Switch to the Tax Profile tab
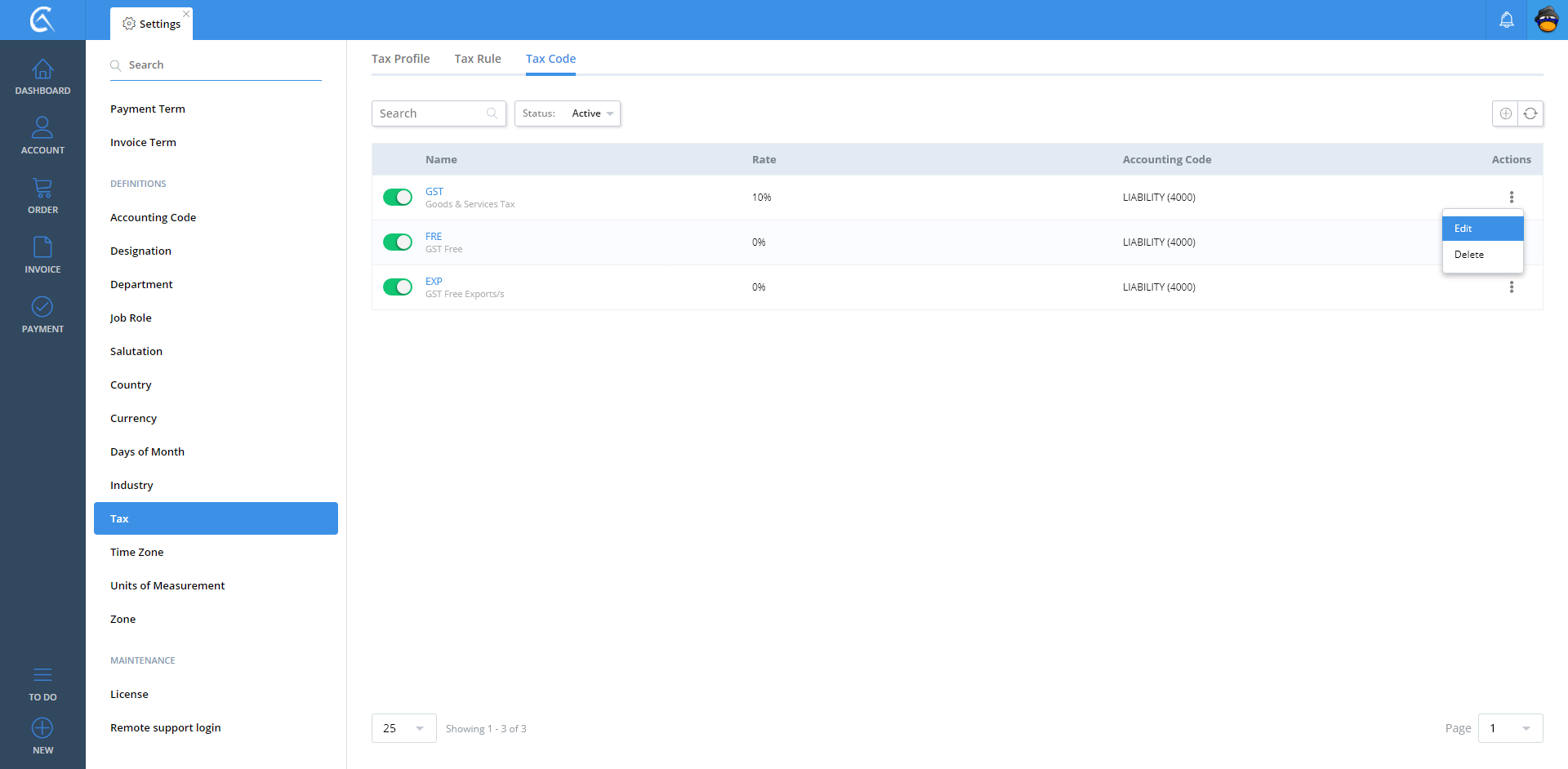 [400, 59]
